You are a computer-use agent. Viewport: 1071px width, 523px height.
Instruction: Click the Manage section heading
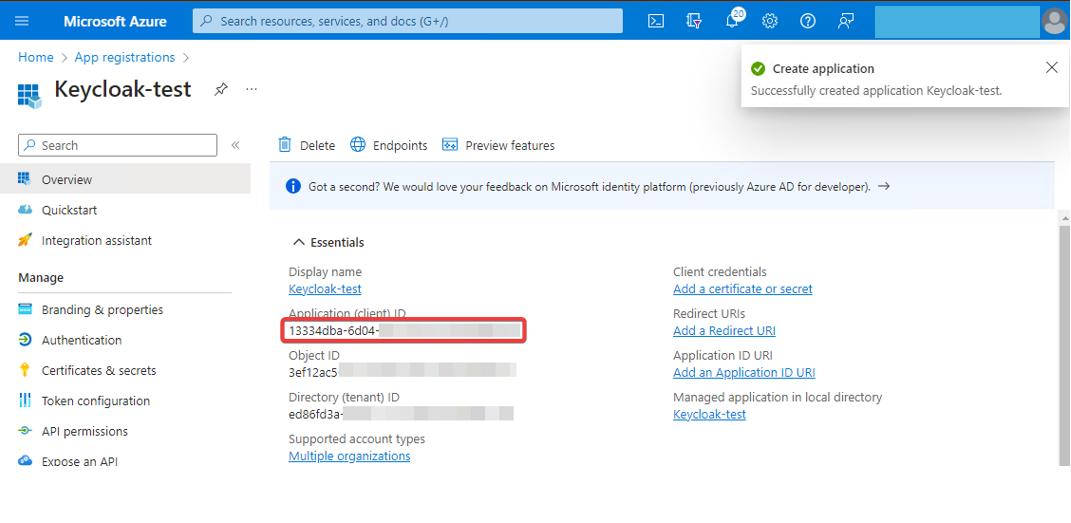pos(41,277)
